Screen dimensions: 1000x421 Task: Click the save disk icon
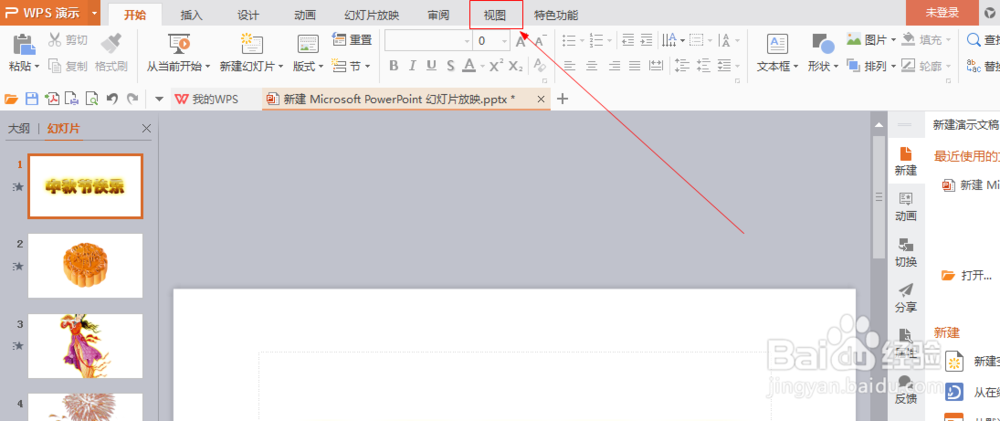[x=31, y=99]
